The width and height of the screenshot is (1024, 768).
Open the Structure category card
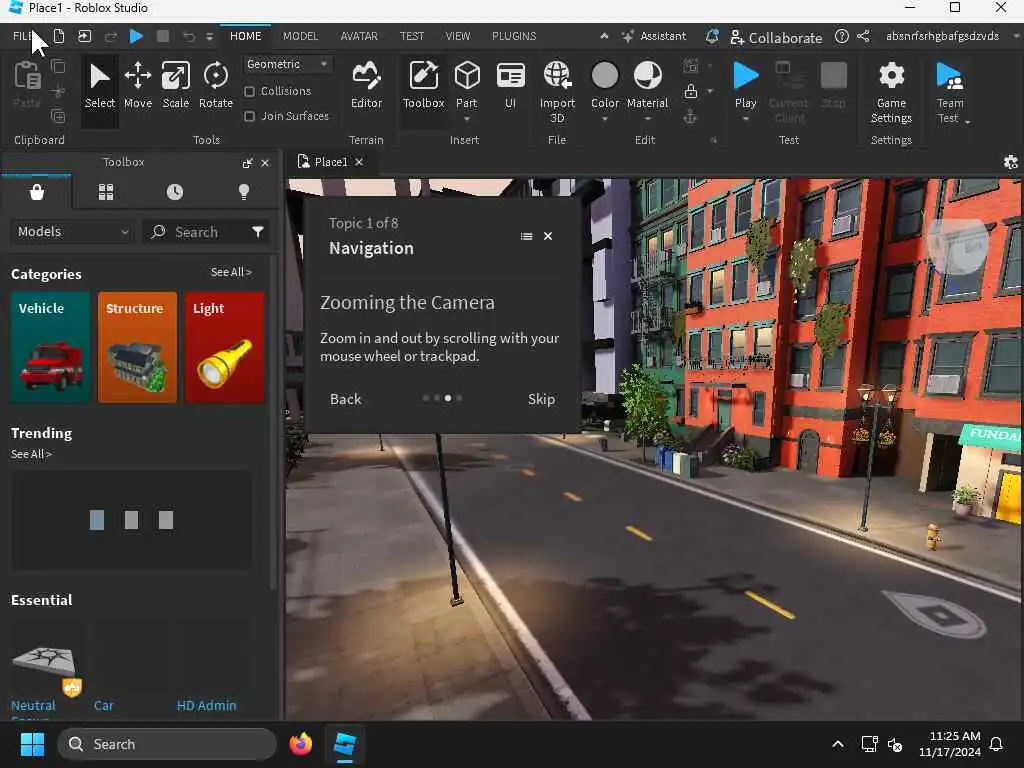click(137, 347)
